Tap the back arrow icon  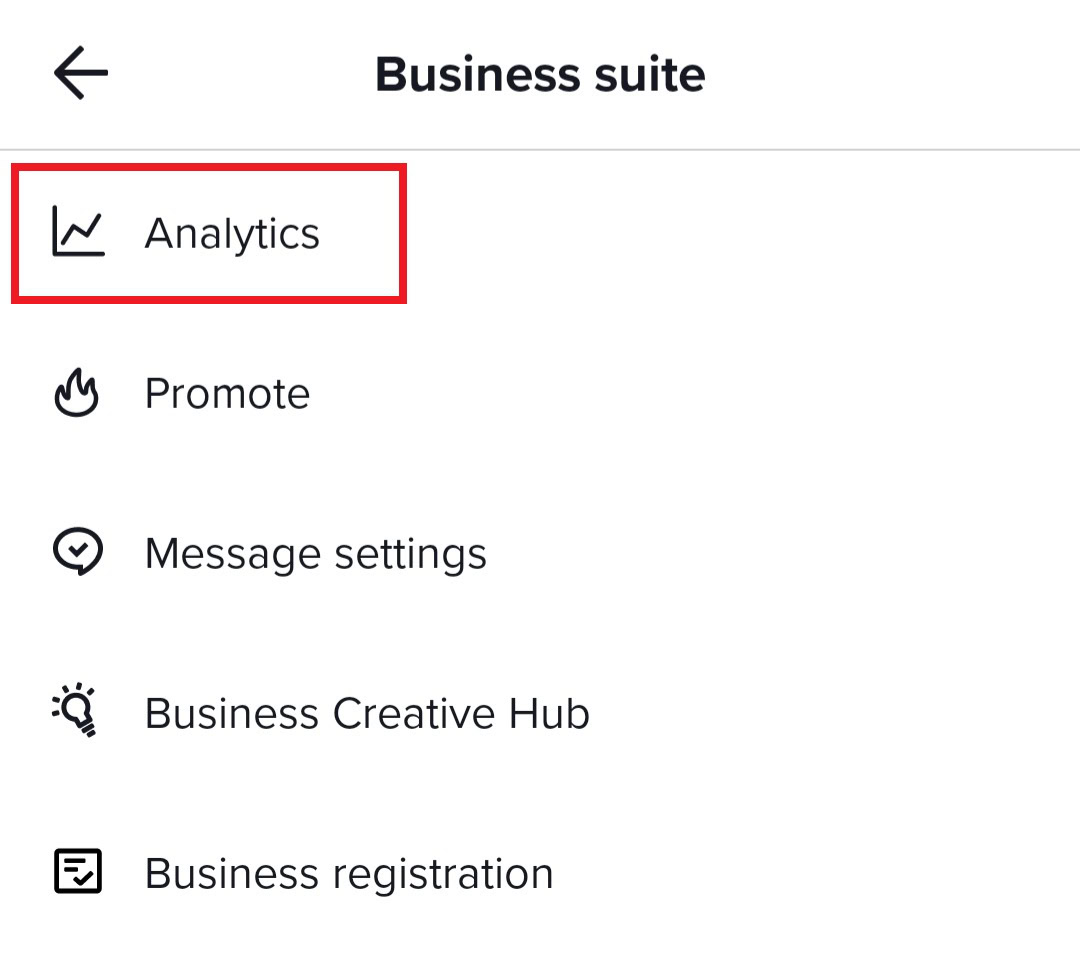[x=81, y=75]
